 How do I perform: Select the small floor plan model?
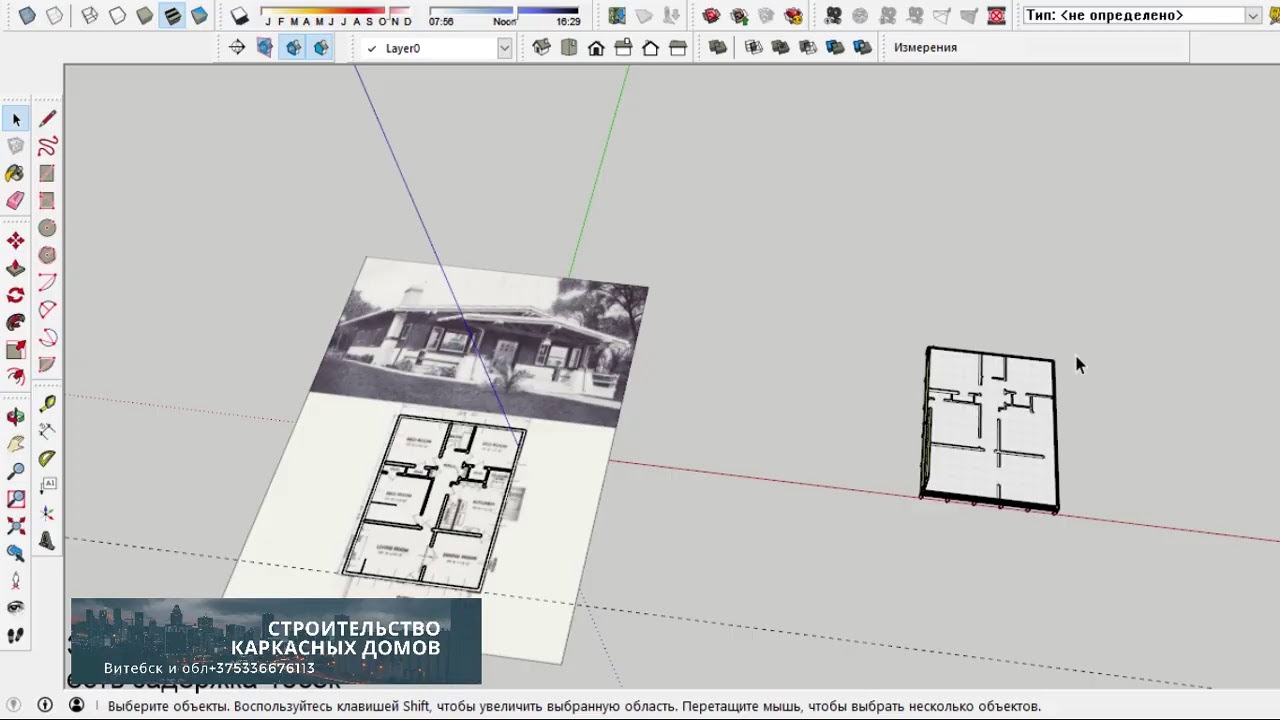pos(989,429)
